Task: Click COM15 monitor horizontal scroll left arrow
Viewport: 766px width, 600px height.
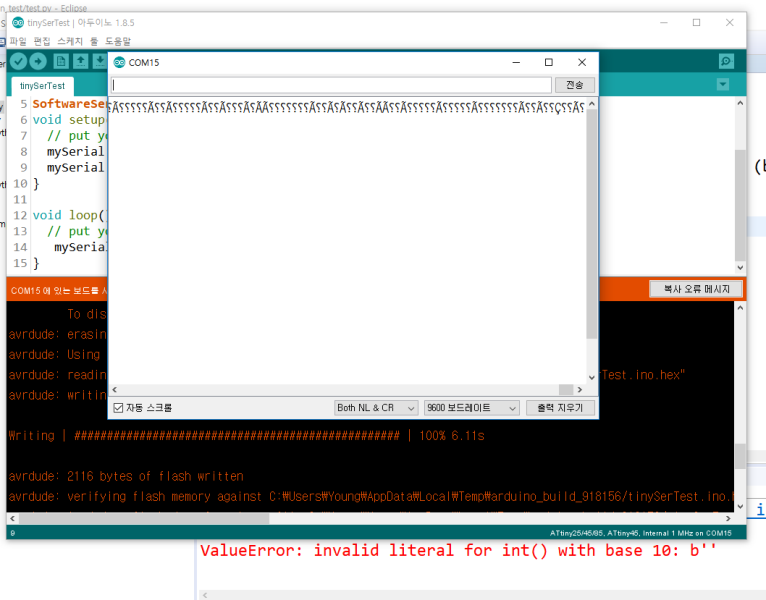Action: [115, 389]
